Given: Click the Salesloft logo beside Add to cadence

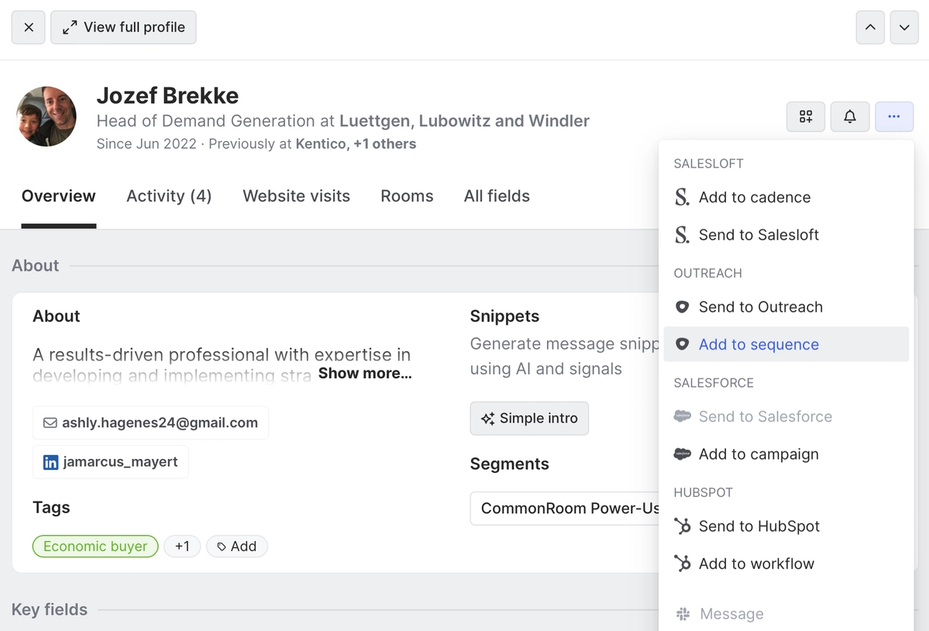Looking at the screenshot, I should pyautogui.click(x=682, y=197).
